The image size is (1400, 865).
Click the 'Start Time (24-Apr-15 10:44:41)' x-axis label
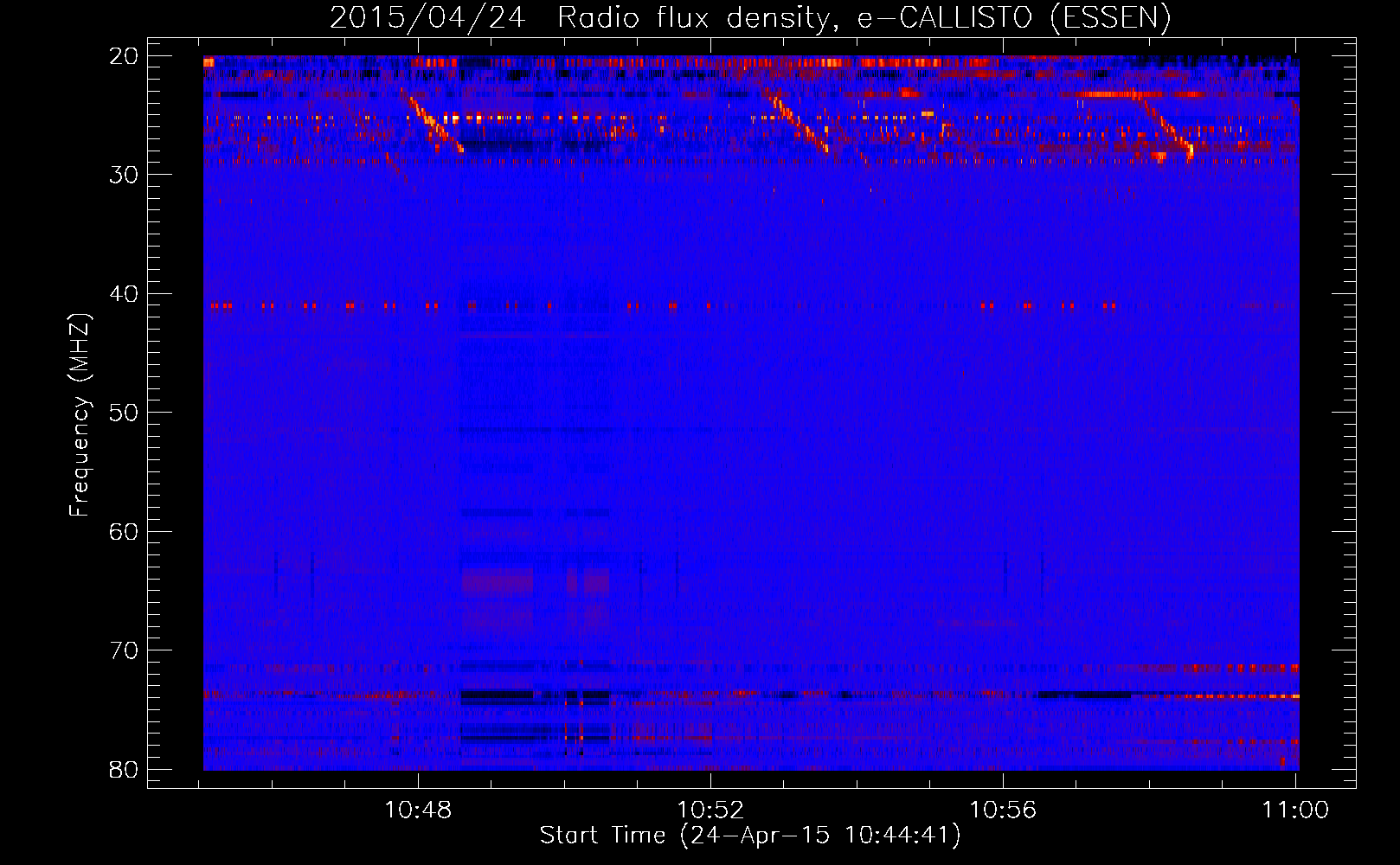[x=750, y=836]
